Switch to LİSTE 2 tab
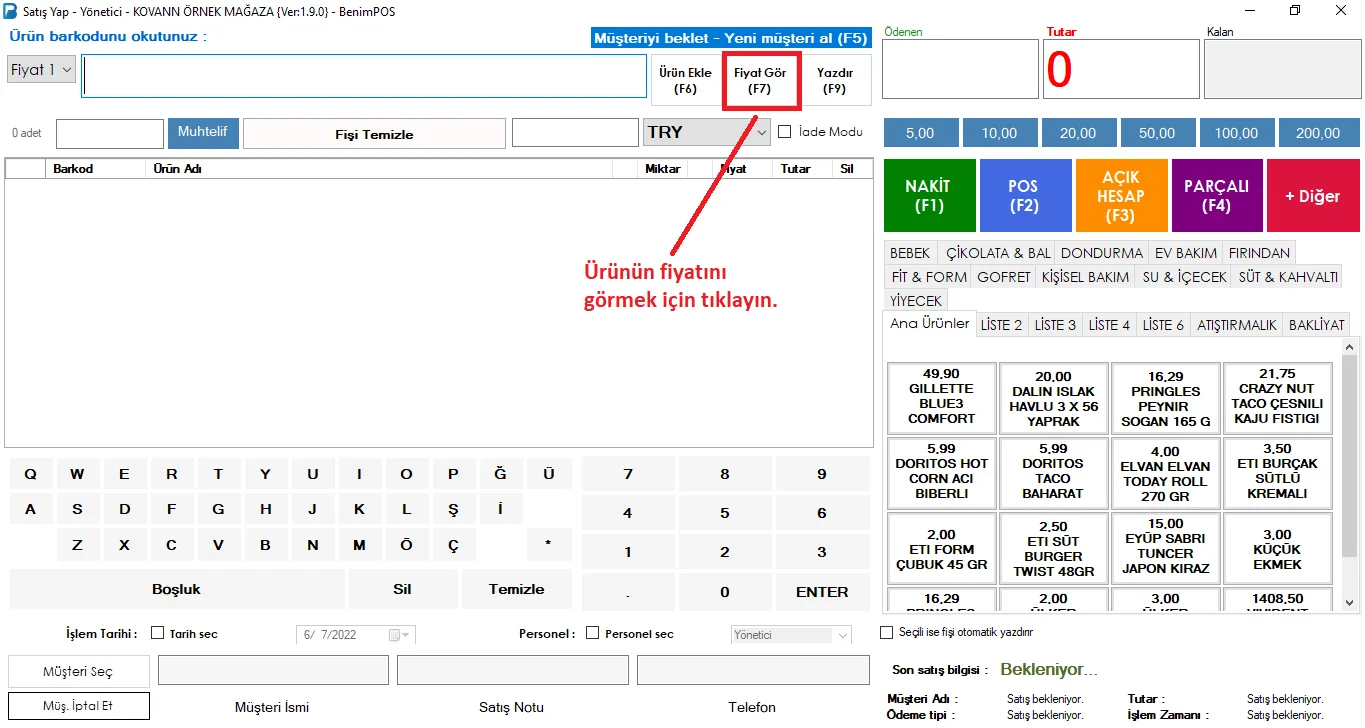The height and width of the screenshot is (728, 1365). point(1002,325)
